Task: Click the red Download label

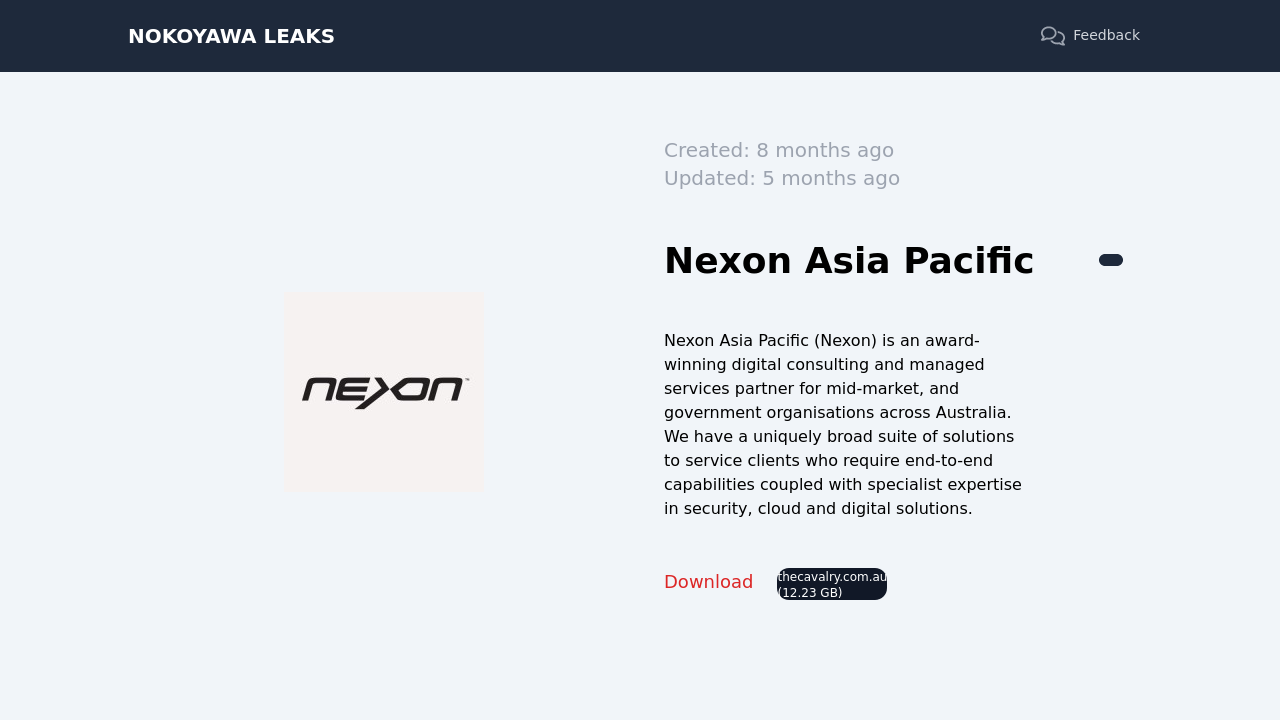Action: (708, 582)
